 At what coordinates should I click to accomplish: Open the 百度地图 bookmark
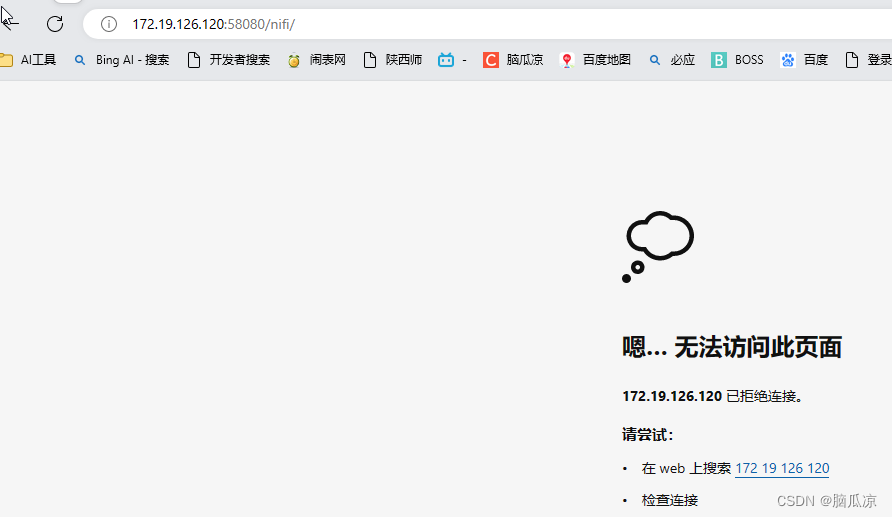coord(595,60)
